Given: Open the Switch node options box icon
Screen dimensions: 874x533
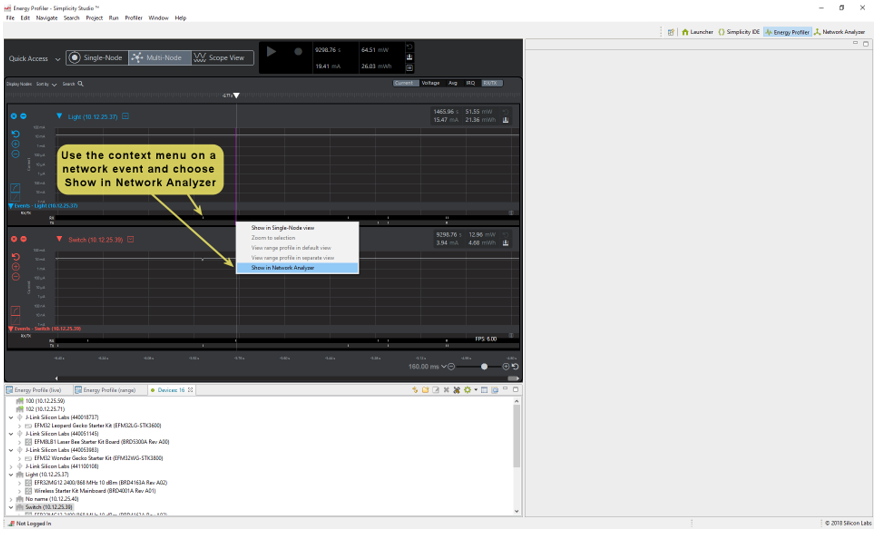Looking at the screenshot, I should coord(130,239).
